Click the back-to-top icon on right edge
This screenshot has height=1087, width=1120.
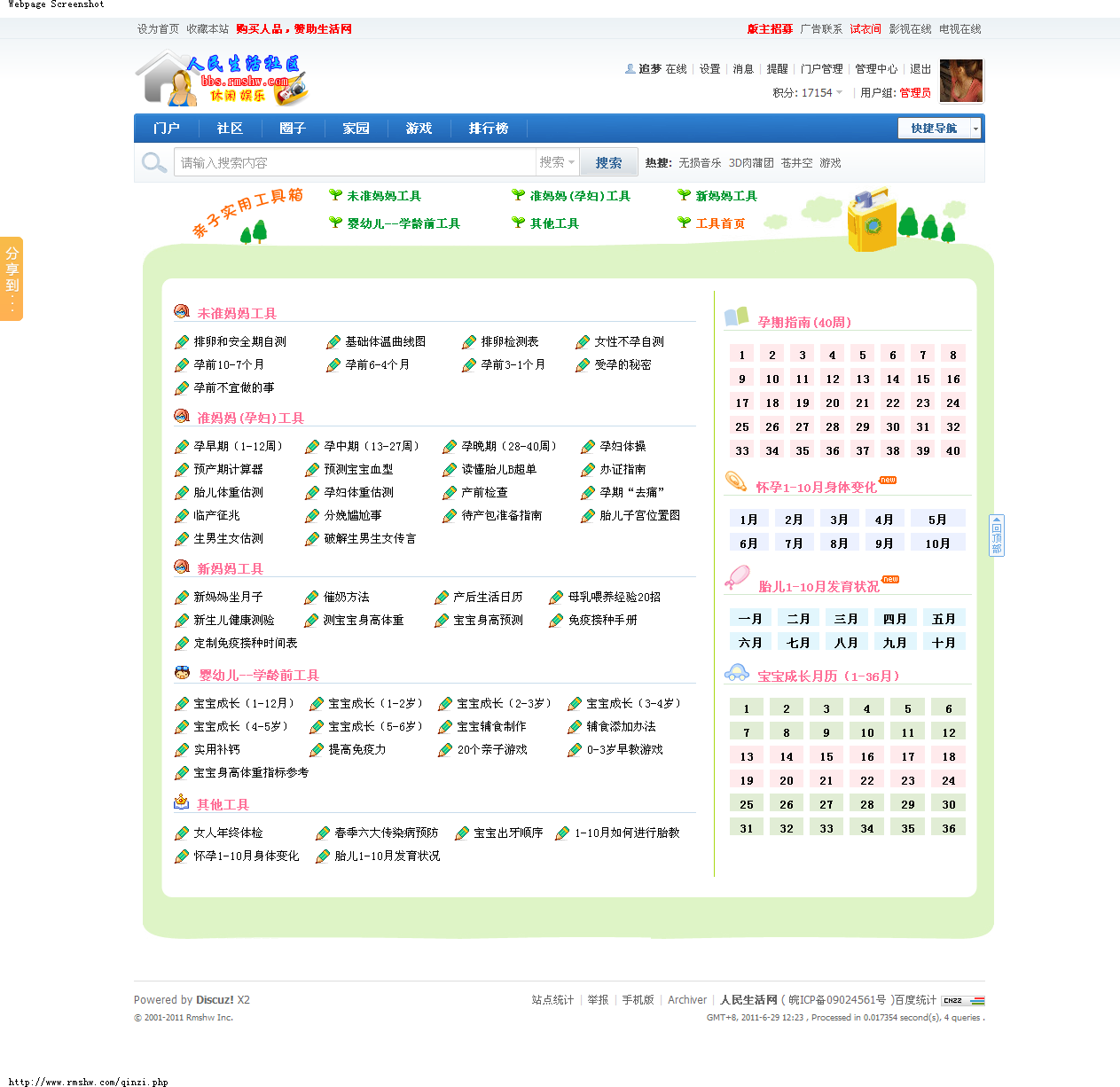click(x=997, y=536)
